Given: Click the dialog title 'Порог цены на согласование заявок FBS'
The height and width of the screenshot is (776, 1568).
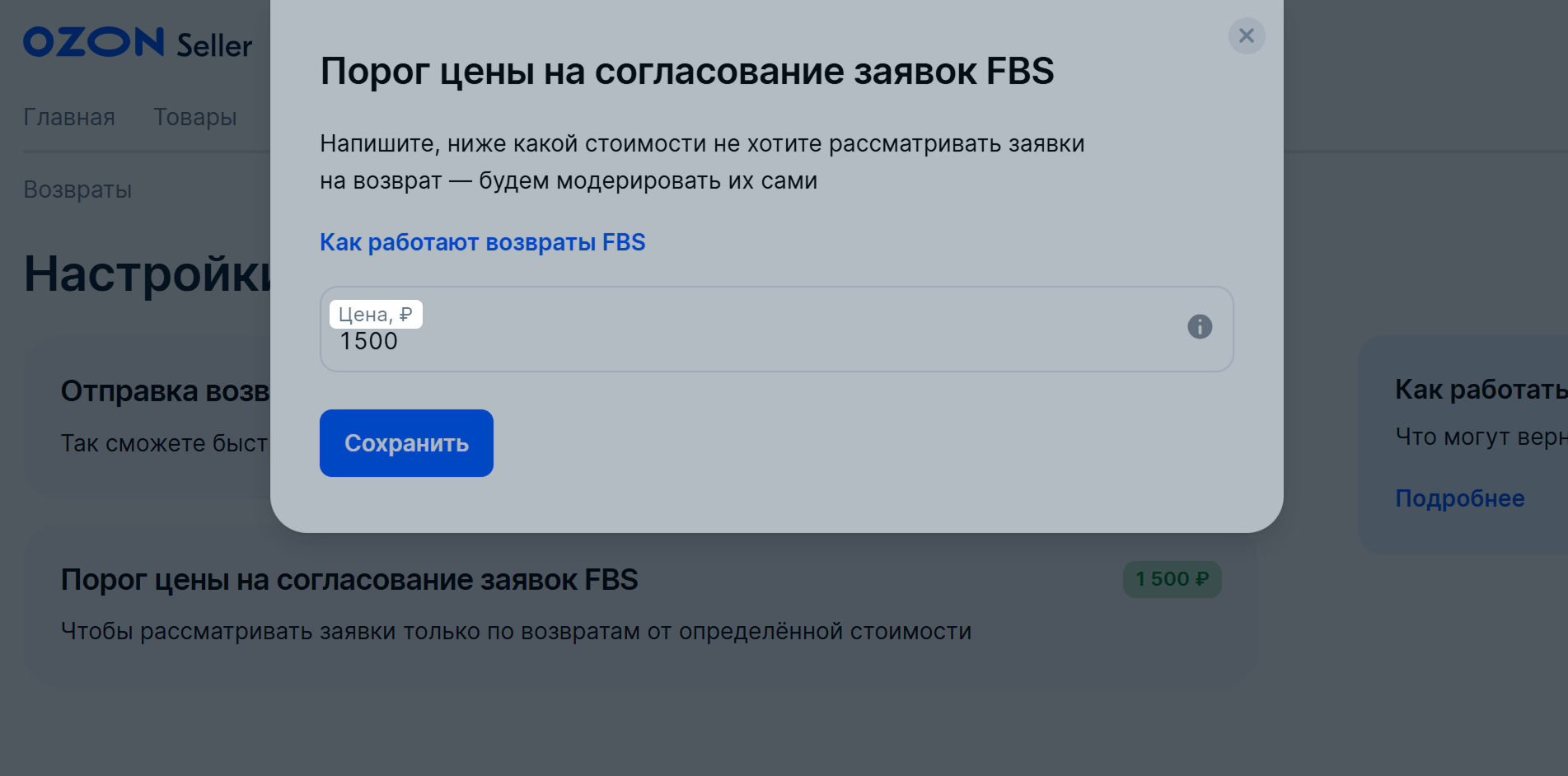Looking at the screenshot, I should [687, 72].
